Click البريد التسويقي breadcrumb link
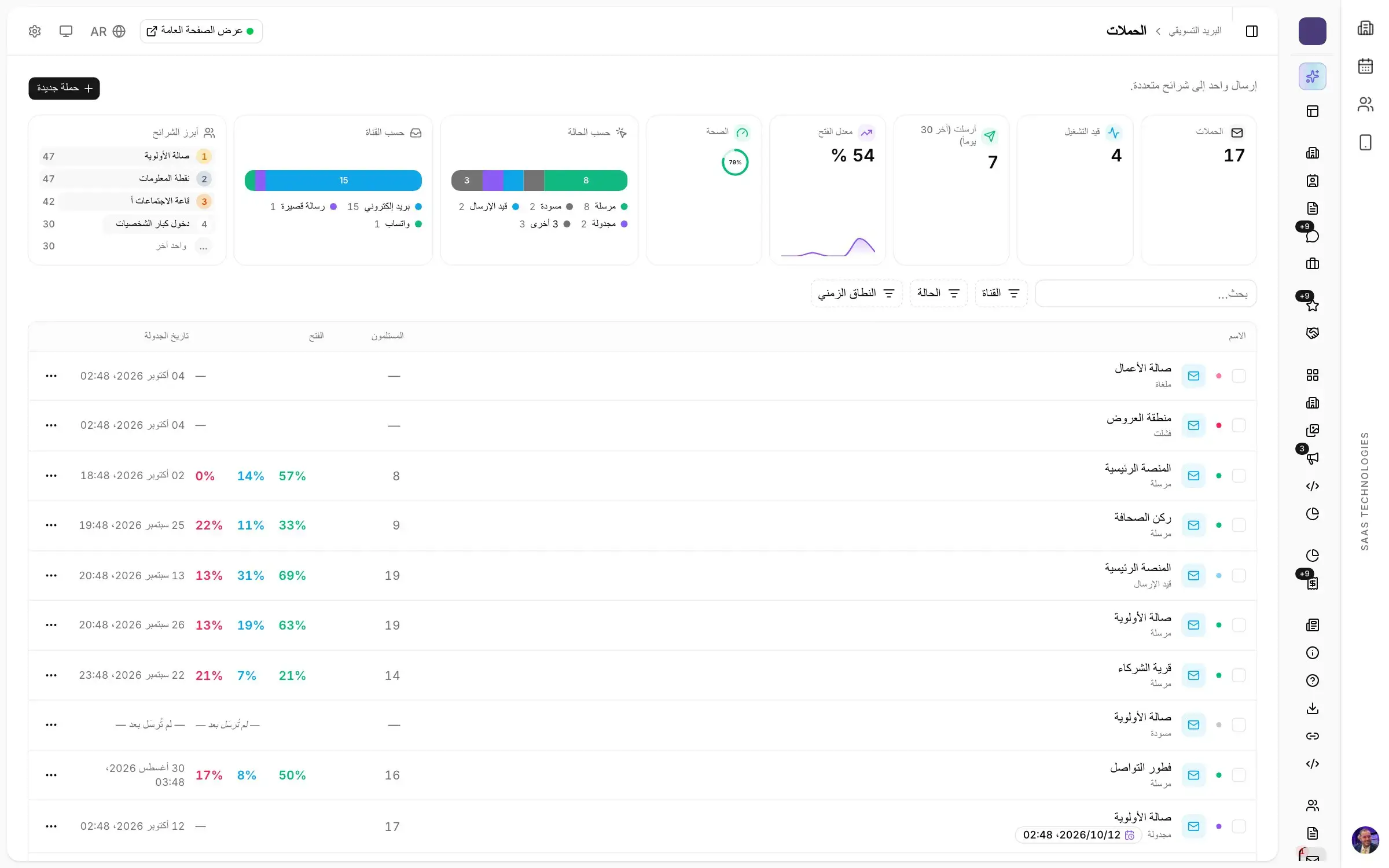Image resolution: width=1389 pixels, height=868 pixels. (1195, 31)
